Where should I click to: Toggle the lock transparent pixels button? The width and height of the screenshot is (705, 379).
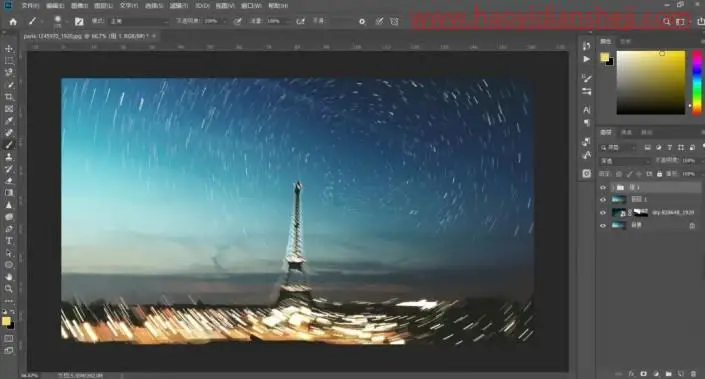tap(619, 174)
